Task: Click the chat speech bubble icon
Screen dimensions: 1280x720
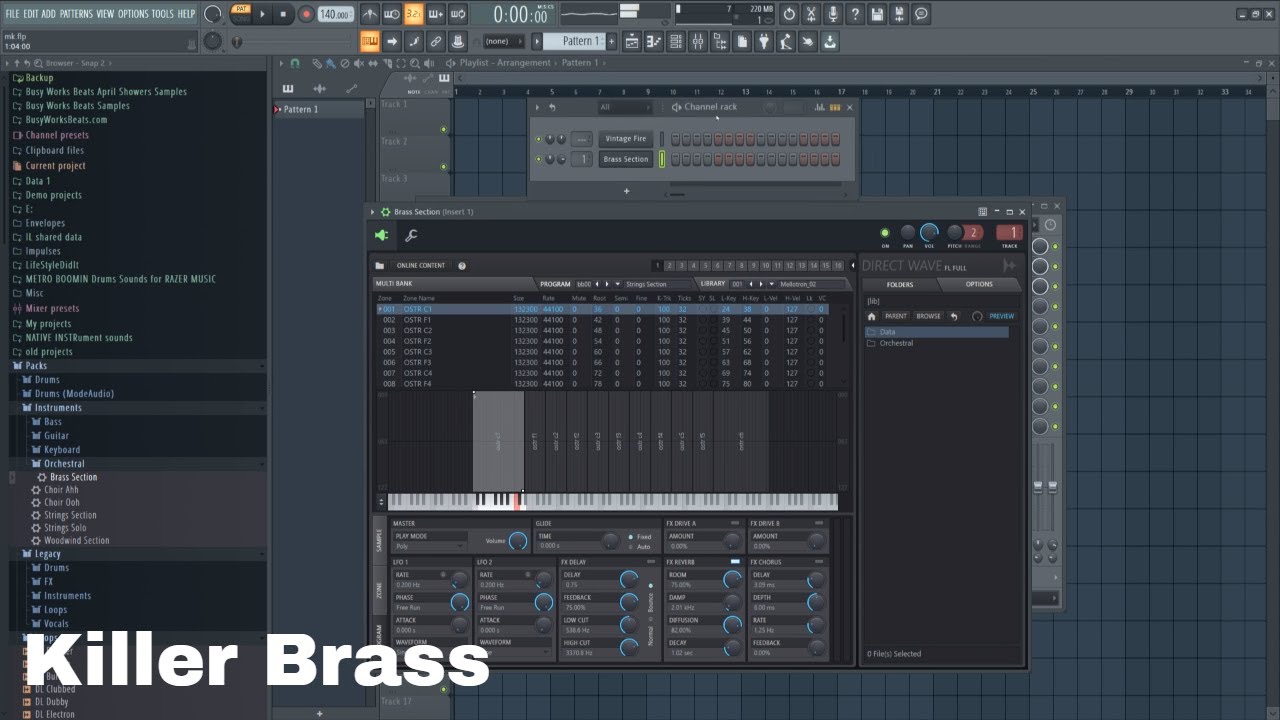Action: [921, 14]
